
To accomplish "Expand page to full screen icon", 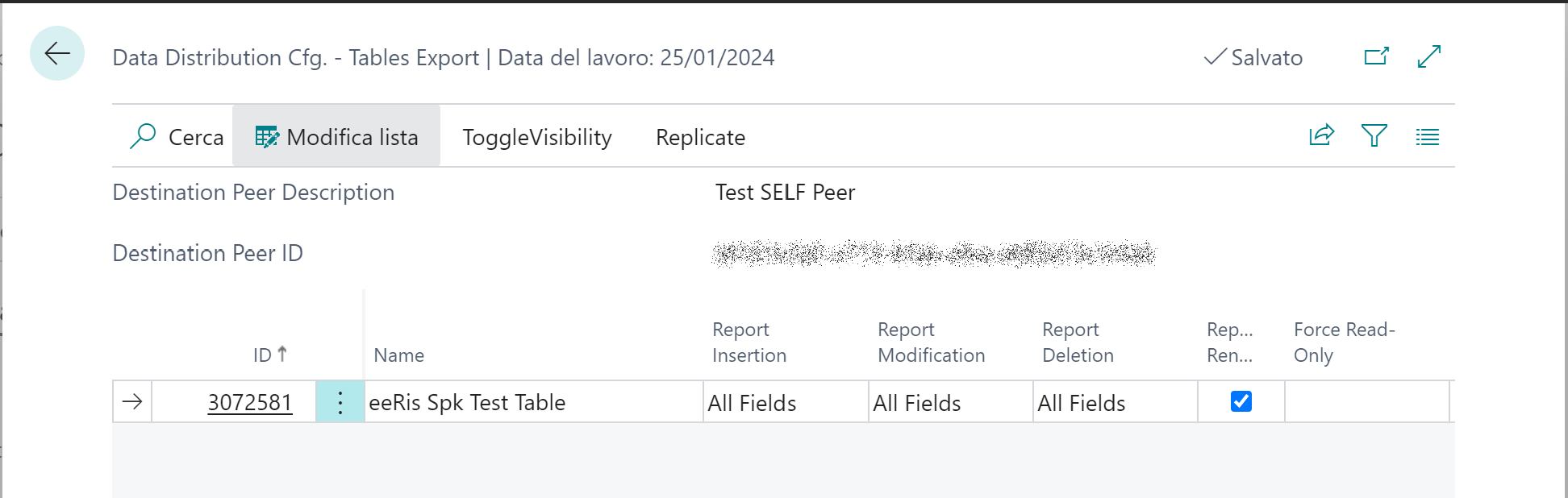I will click(x=1429, y=56).
